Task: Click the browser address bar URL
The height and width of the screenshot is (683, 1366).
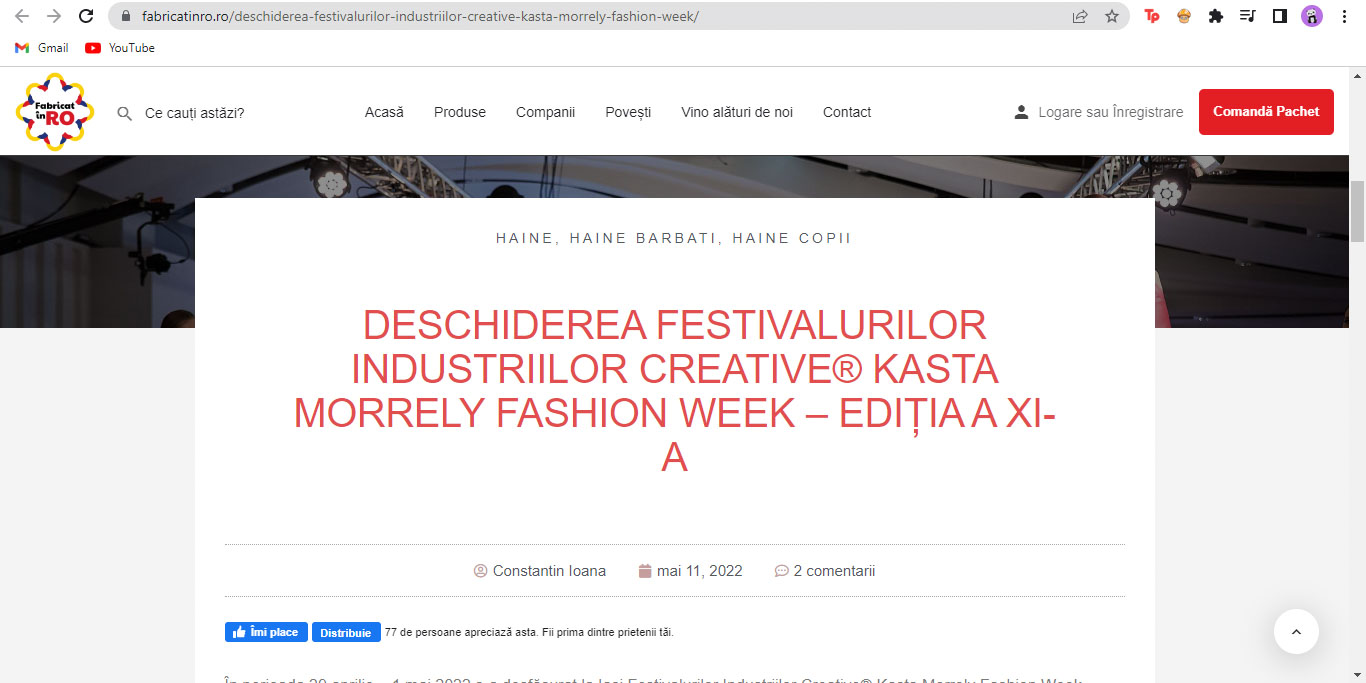Action: 421,16
